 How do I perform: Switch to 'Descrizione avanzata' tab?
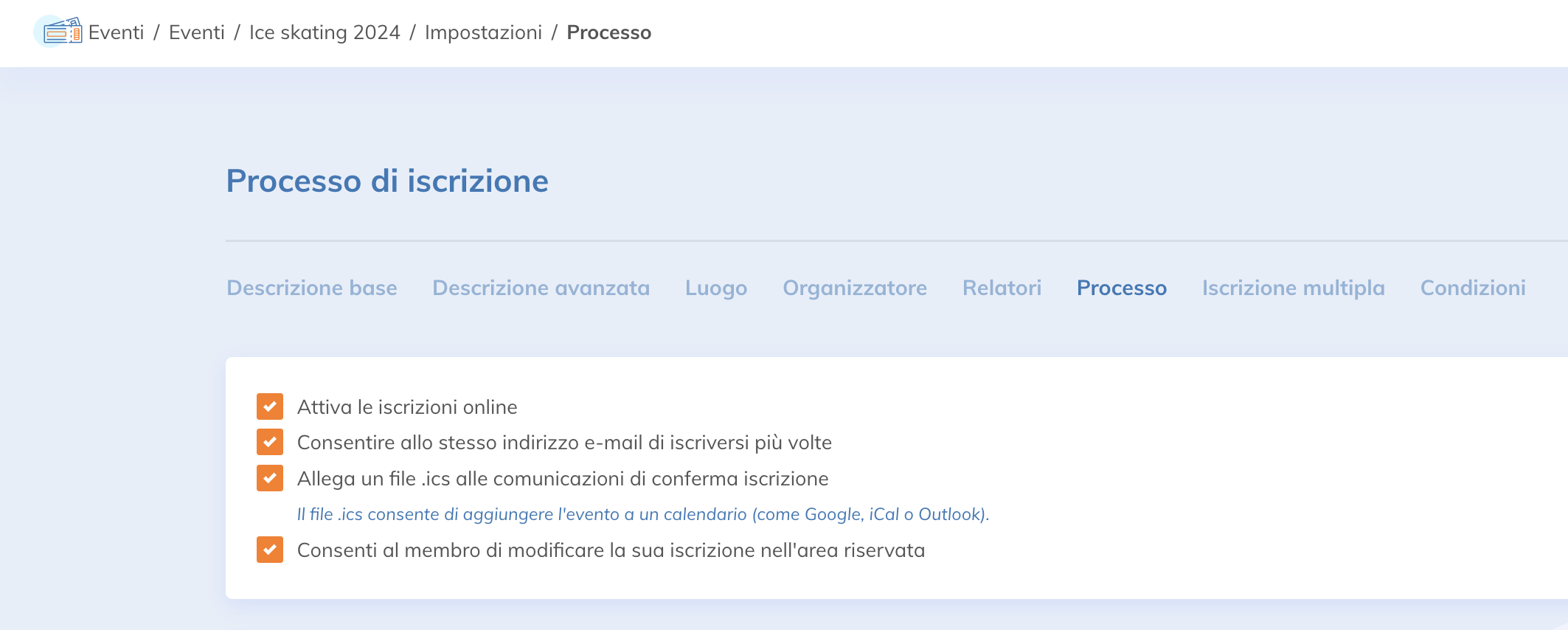pos(541,288)
